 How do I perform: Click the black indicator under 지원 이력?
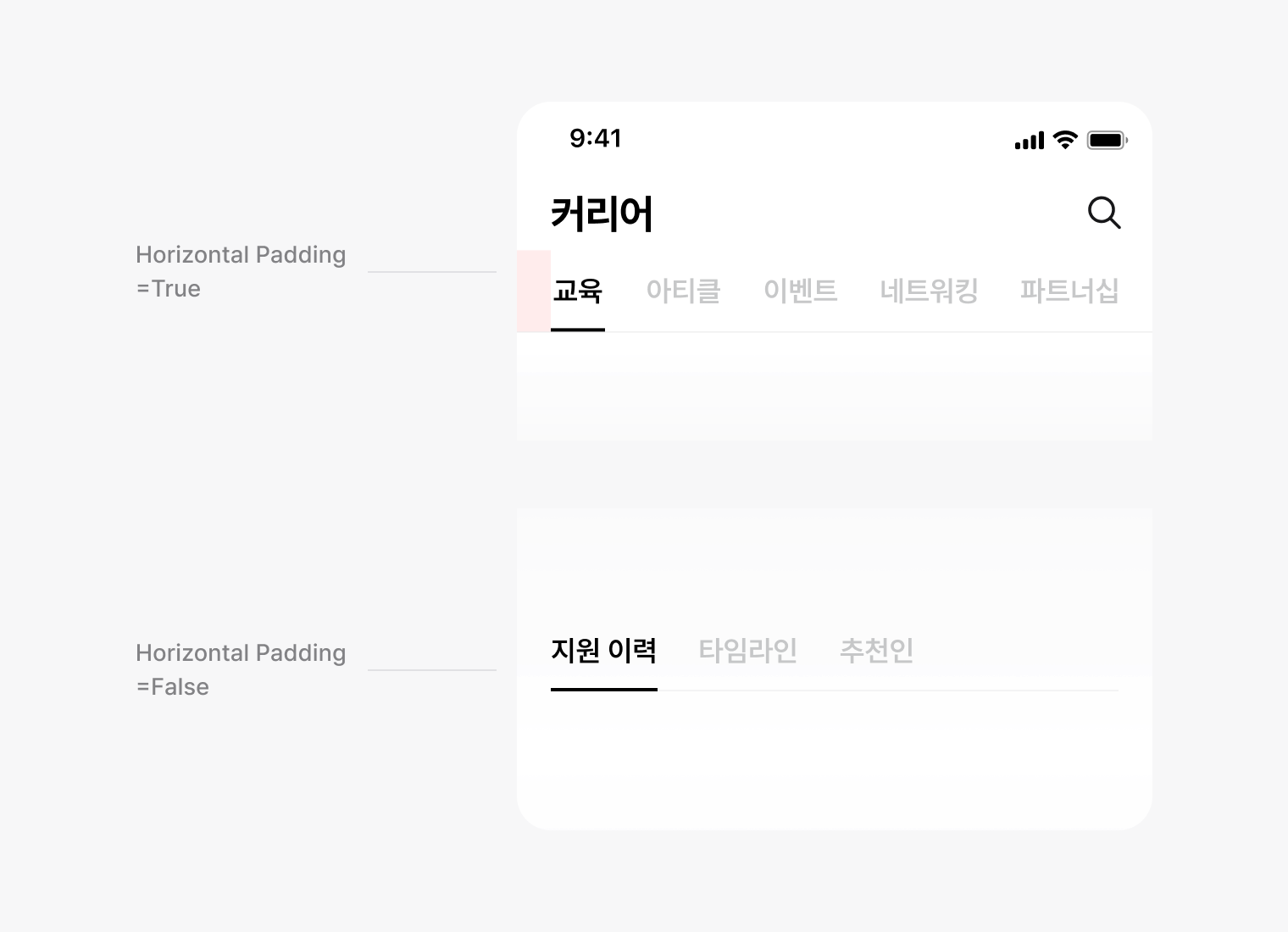pos(604,690)
